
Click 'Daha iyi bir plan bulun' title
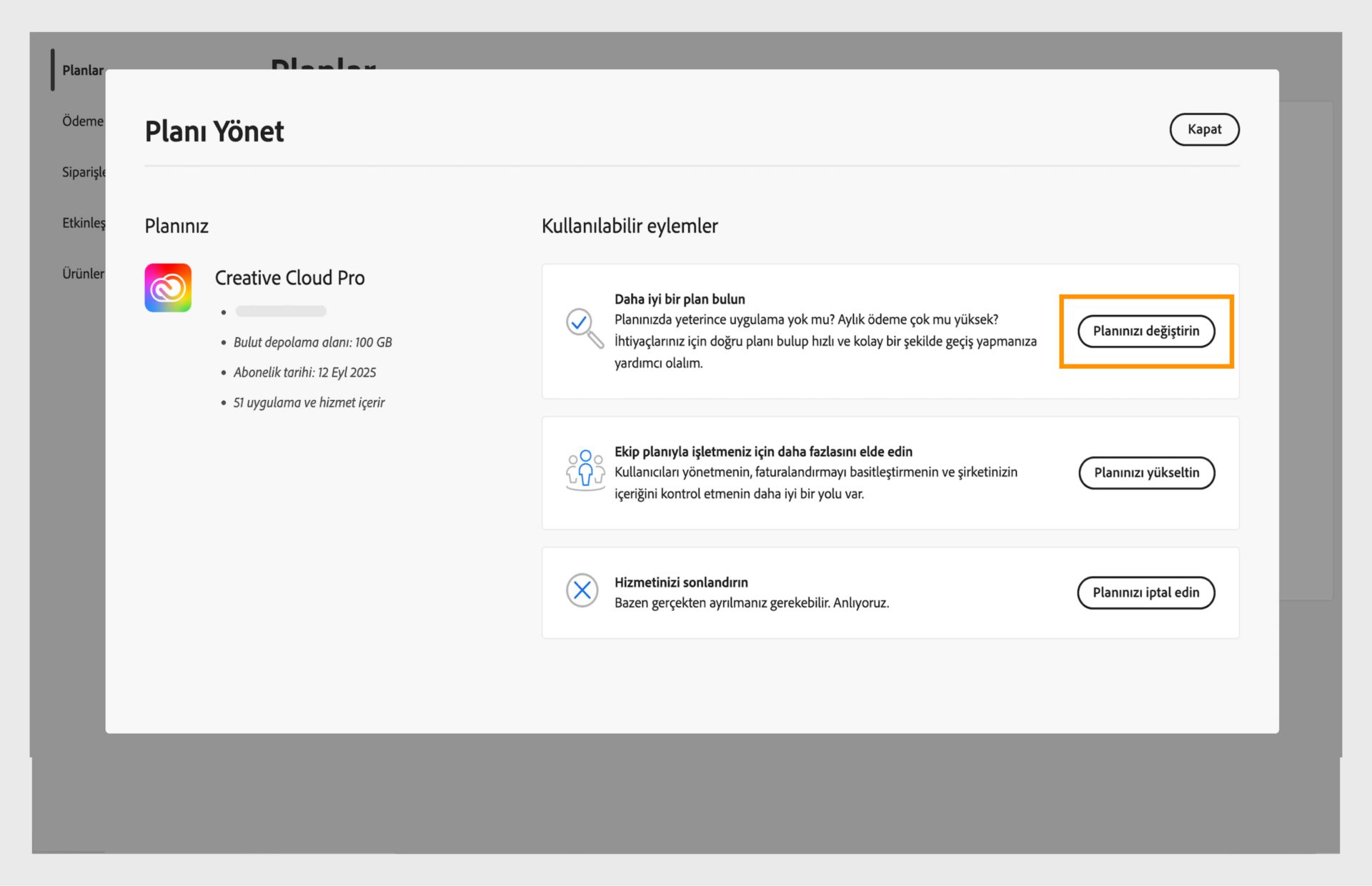(x=679, y=299)
